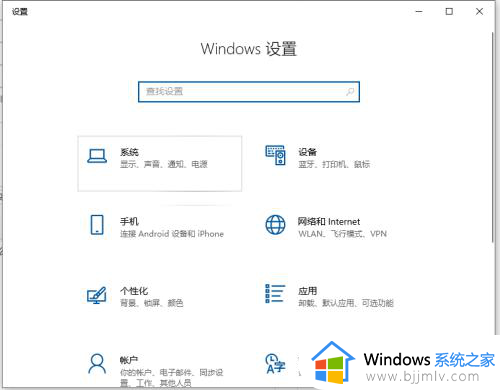Click 蓝牙、打印机、鼠标 description
Viewport: 500px width, 390px height.
pyautogui.click(x=334, y=164)
